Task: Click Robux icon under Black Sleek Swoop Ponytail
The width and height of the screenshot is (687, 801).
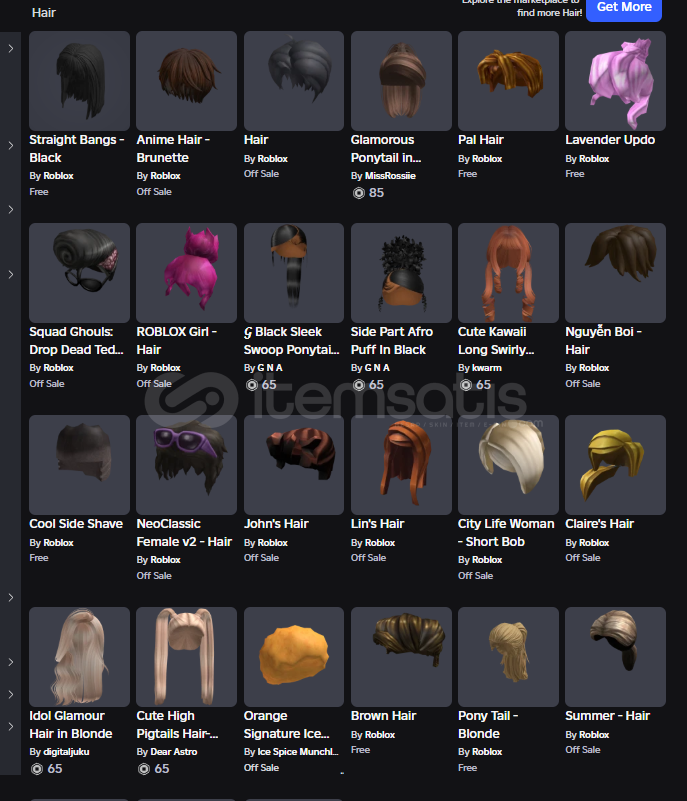Action: [x=252, y=385]
